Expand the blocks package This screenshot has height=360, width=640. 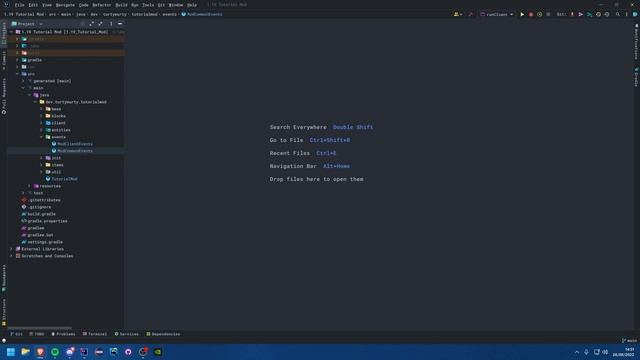(x=41, y=116)
